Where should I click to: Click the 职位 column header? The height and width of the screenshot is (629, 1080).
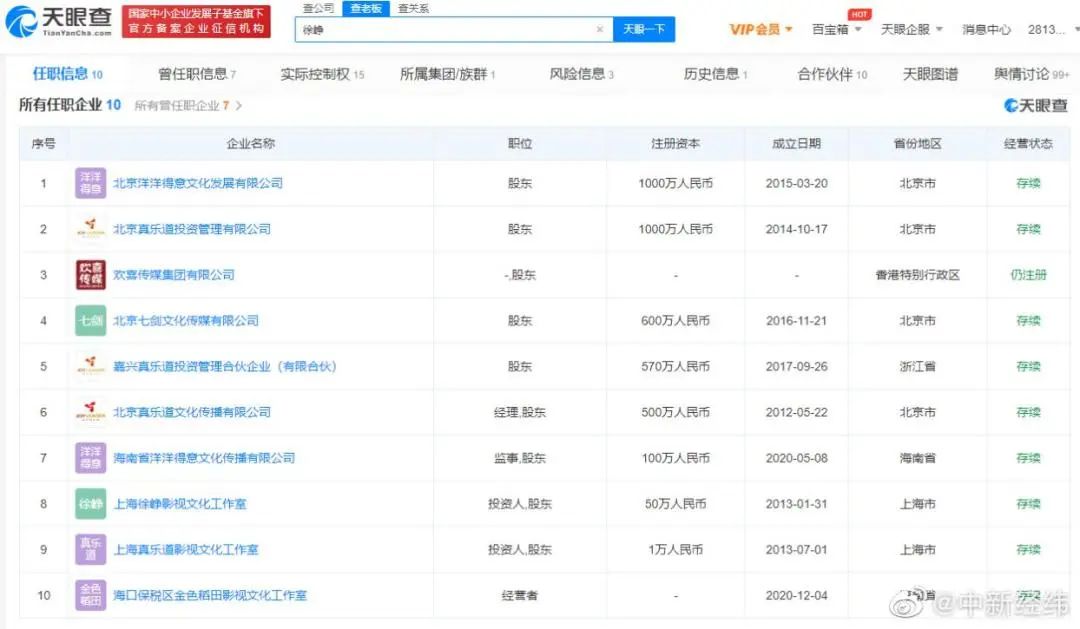pos(519,143)
